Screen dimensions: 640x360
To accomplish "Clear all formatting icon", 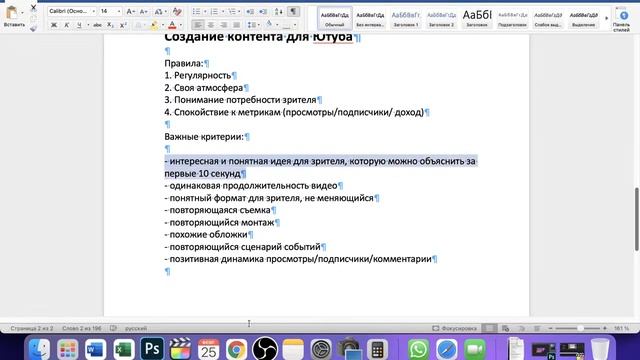I will click(177, 11).
